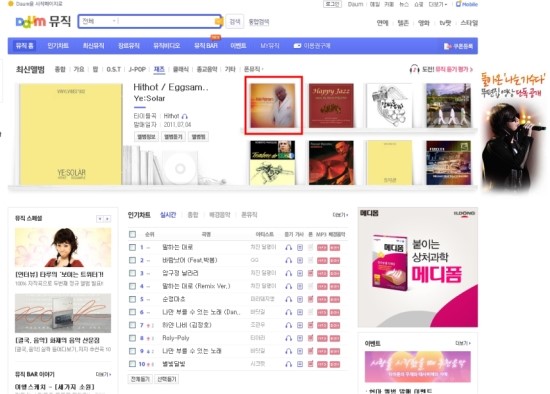Click 전체듣기 button below chart
Viewport: 550px width, 394px height.
click(x=140, y=379)
